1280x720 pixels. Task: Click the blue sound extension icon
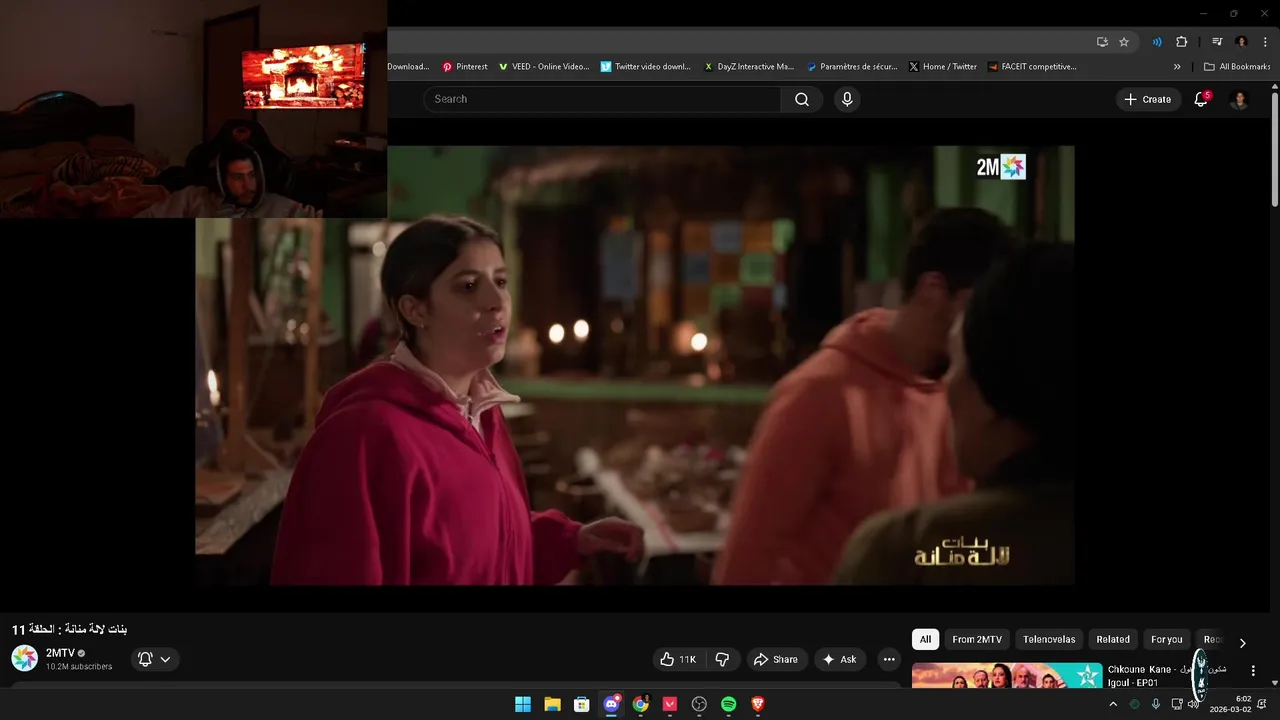click(x=1157, y=42)
